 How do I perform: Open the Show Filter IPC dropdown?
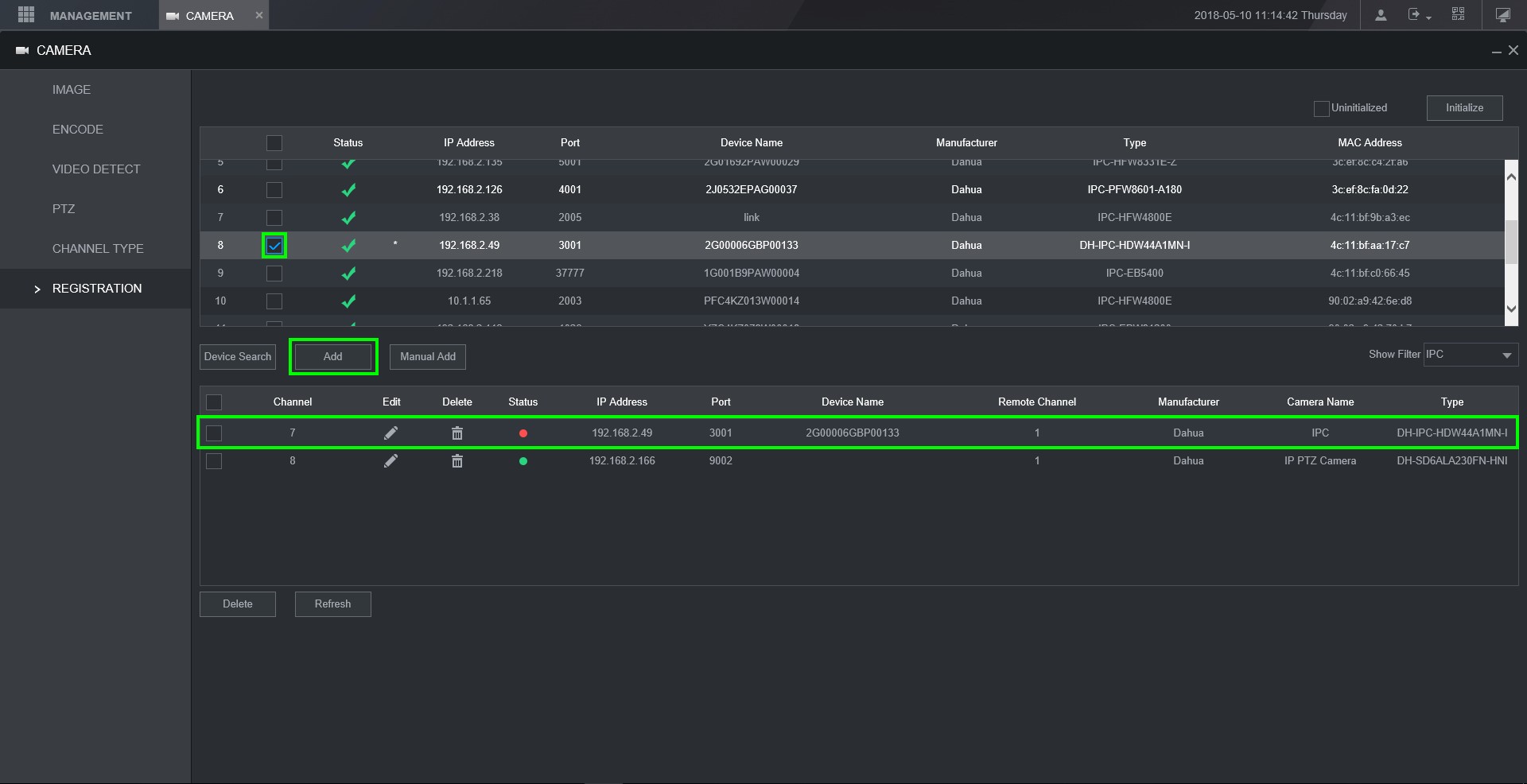(1471, 355)
